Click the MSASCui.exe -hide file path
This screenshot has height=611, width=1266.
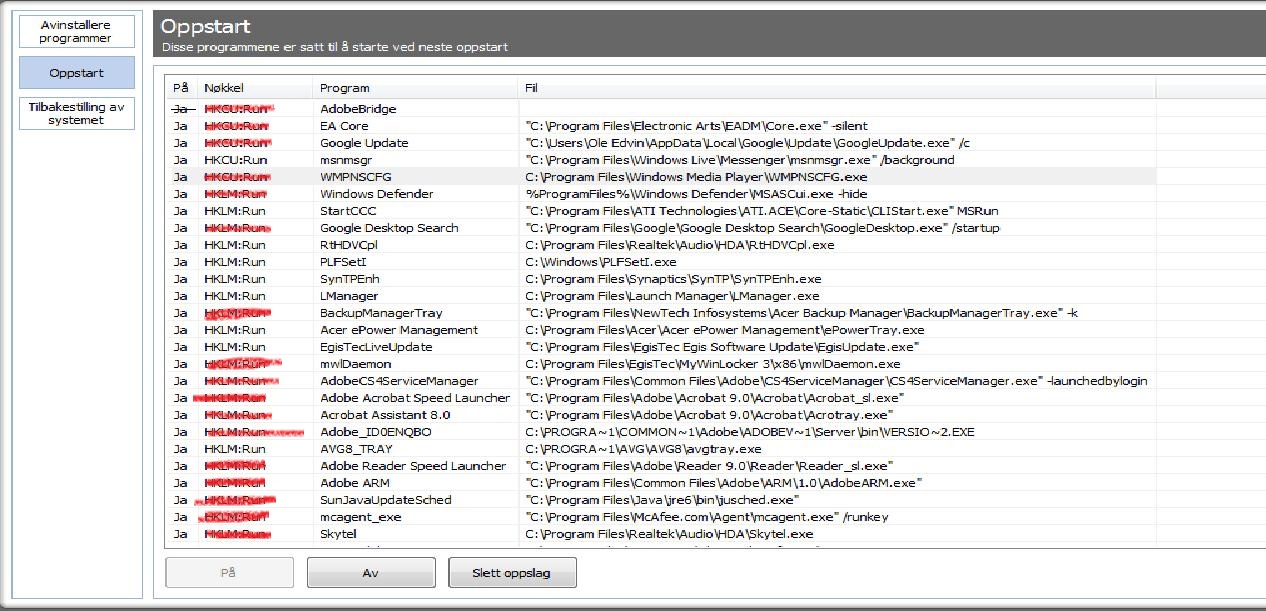[696, 194]
